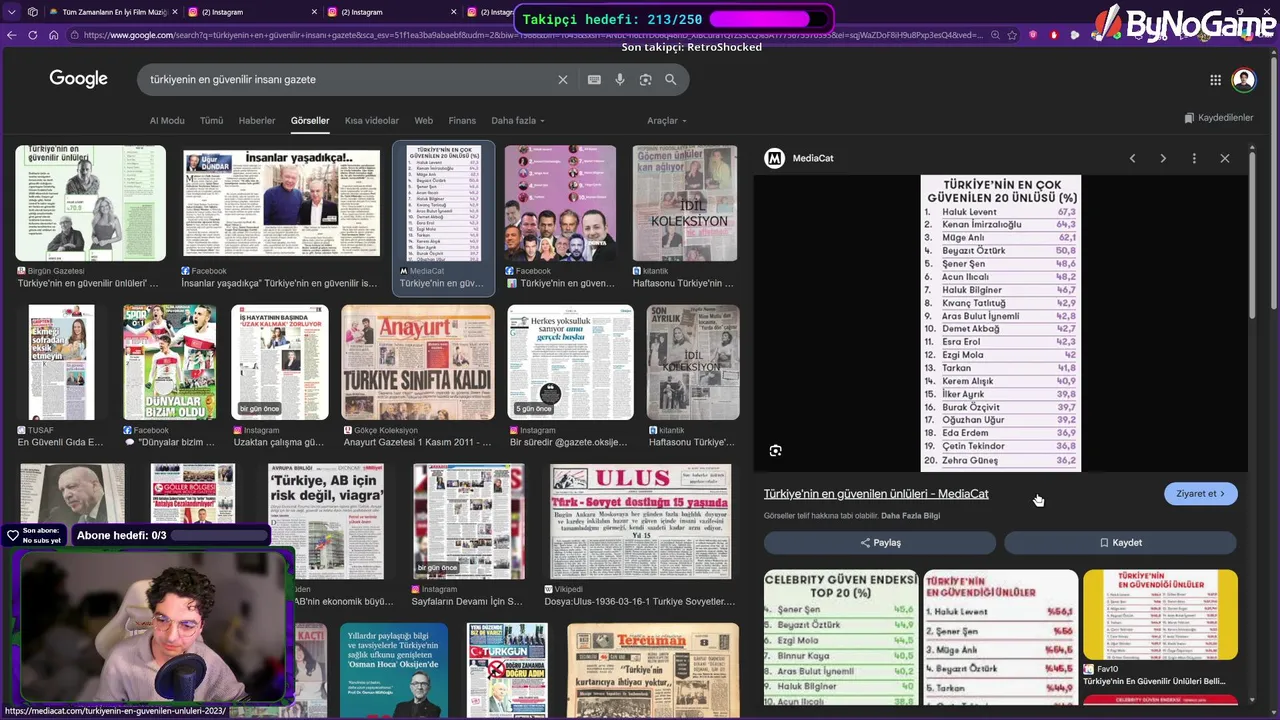Switch to Finans results tab
1280x720 pixels.
462,120
